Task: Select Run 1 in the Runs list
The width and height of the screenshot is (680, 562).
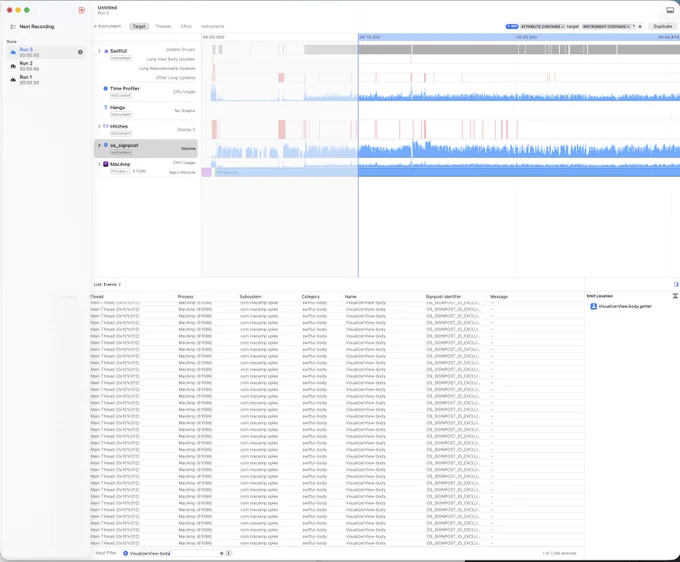Action: [x=46, y=80]
